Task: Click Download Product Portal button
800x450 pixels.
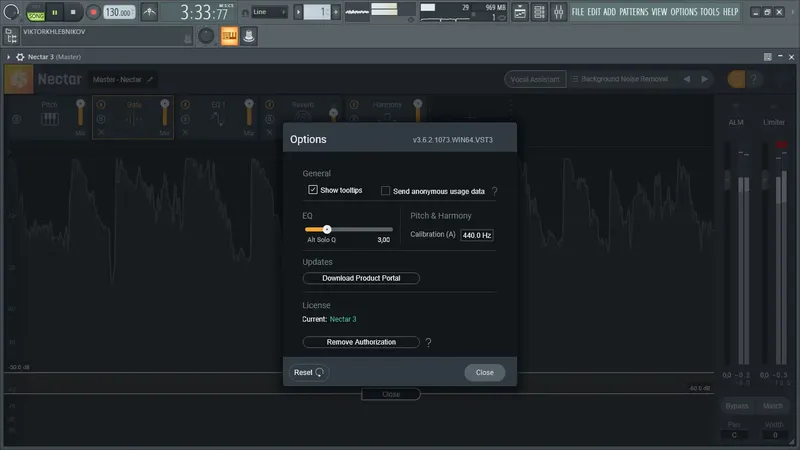Action: tap(361, 278)
